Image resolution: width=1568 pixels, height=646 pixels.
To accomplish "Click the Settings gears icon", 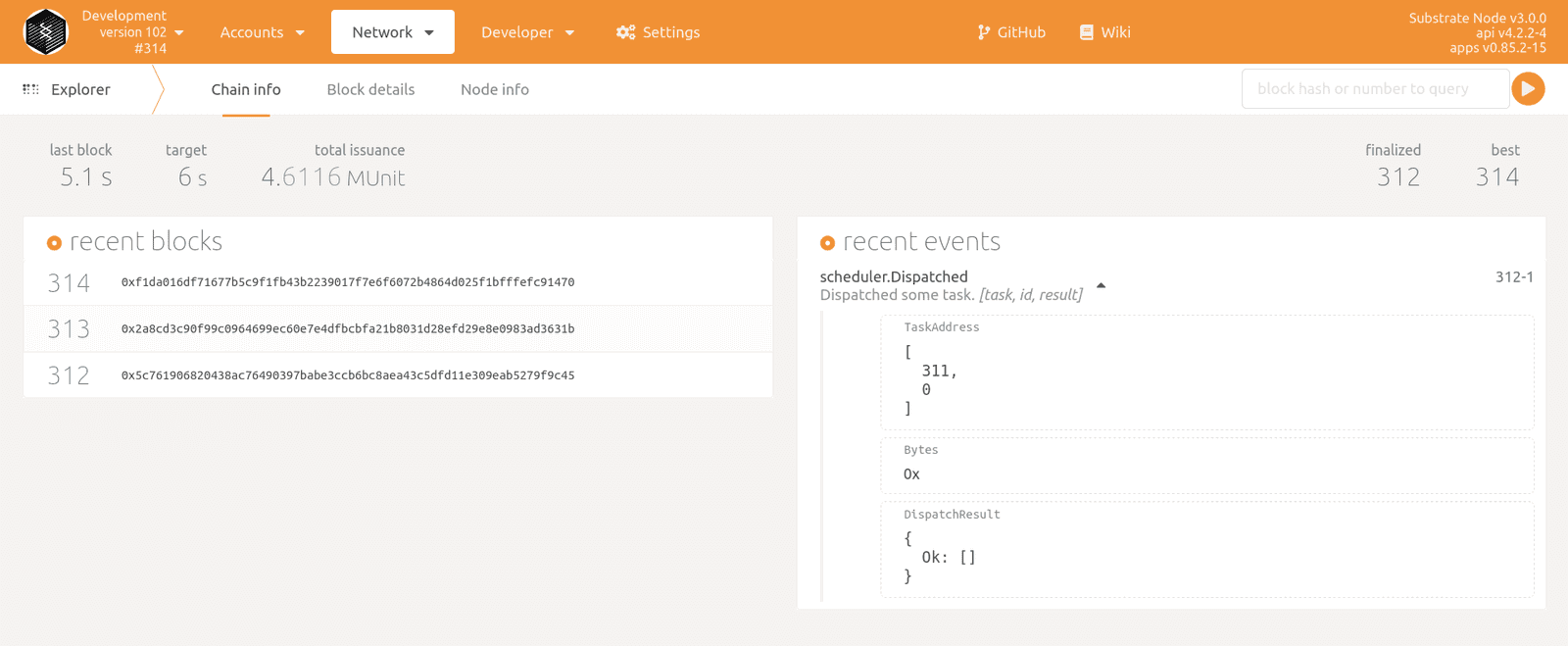I will coord(625,32).
